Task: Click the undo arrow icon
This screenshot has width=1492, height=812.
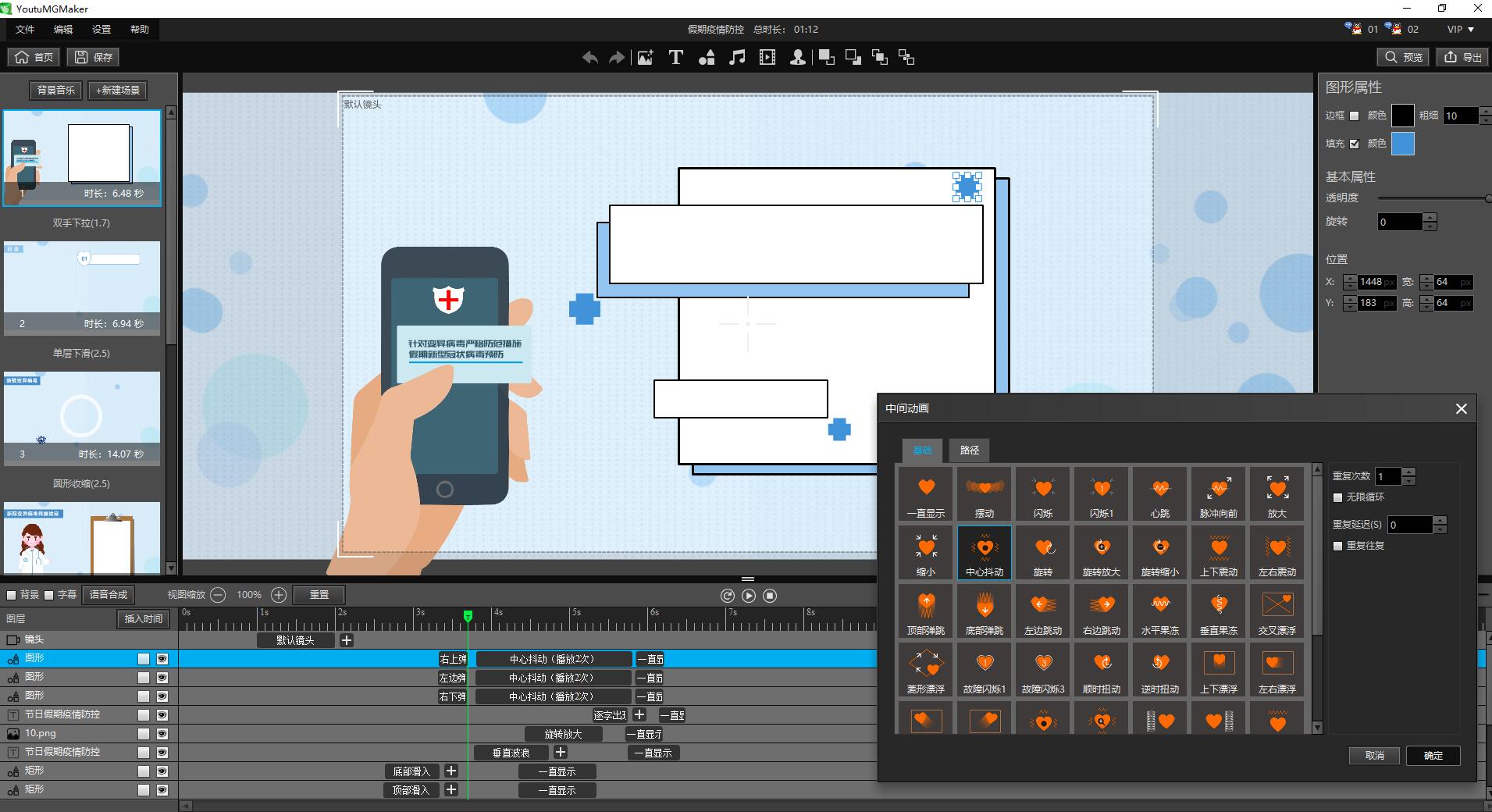Action: pos(590,57)
